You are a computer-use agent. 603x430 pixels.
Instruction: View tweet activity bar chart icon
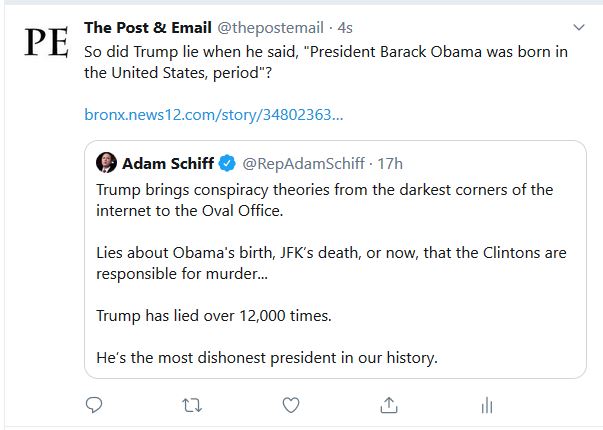(x=487, y=405)
